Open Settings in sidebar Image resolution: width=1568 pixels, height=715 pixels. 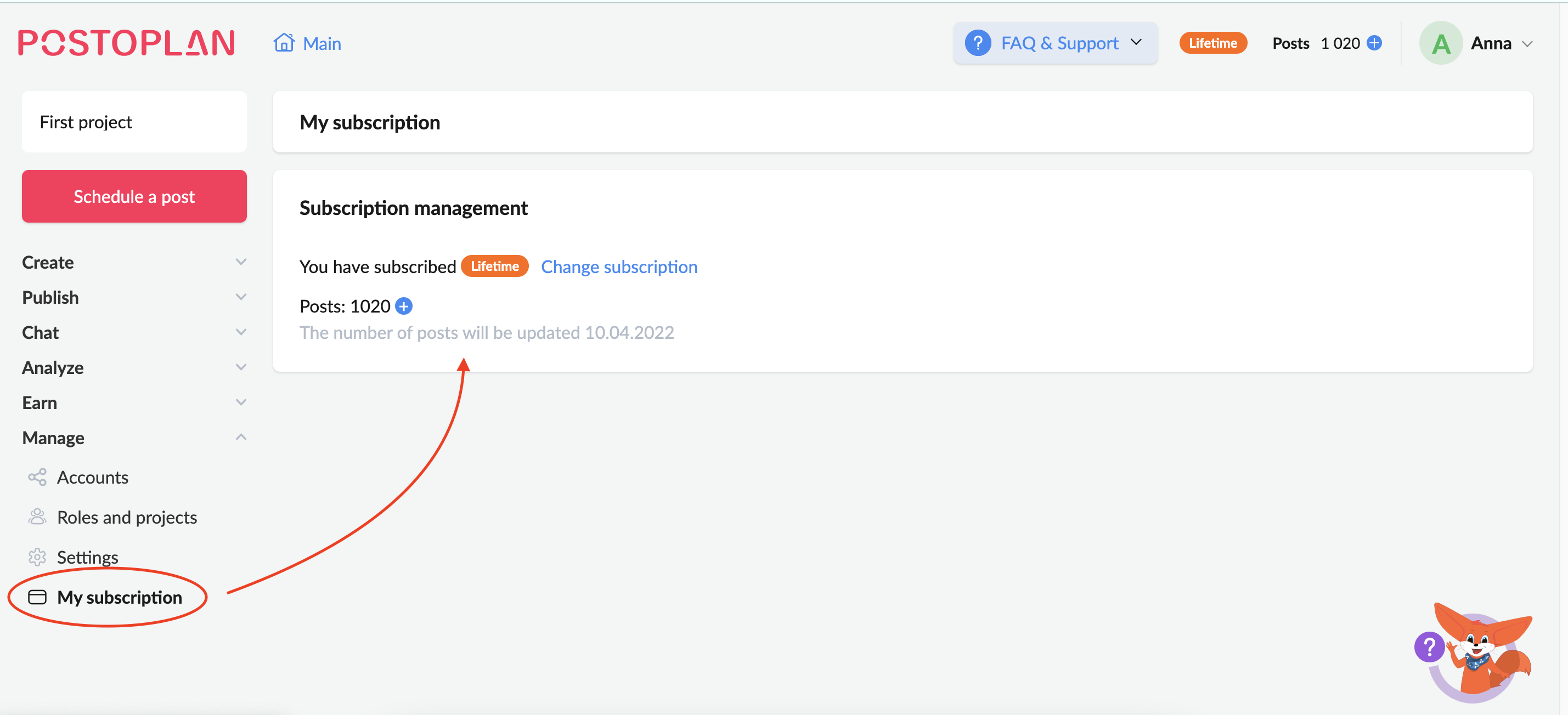coord(88,558)
